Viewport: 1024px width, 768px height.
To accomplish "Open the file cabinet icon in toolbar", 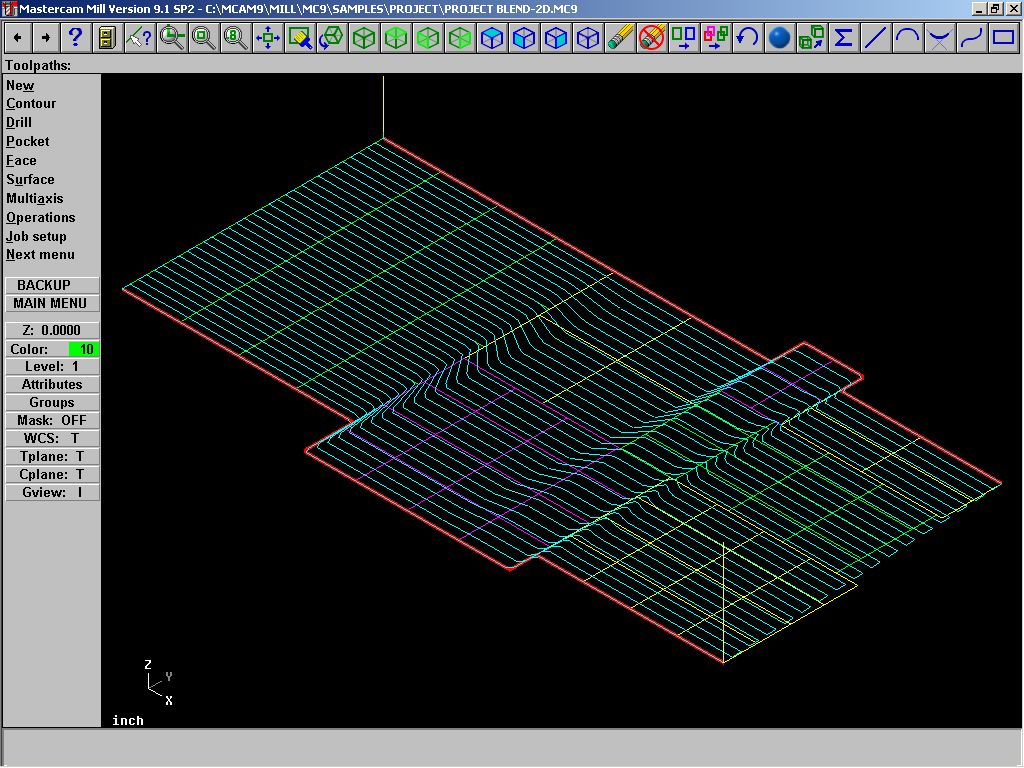I will 106,38.
